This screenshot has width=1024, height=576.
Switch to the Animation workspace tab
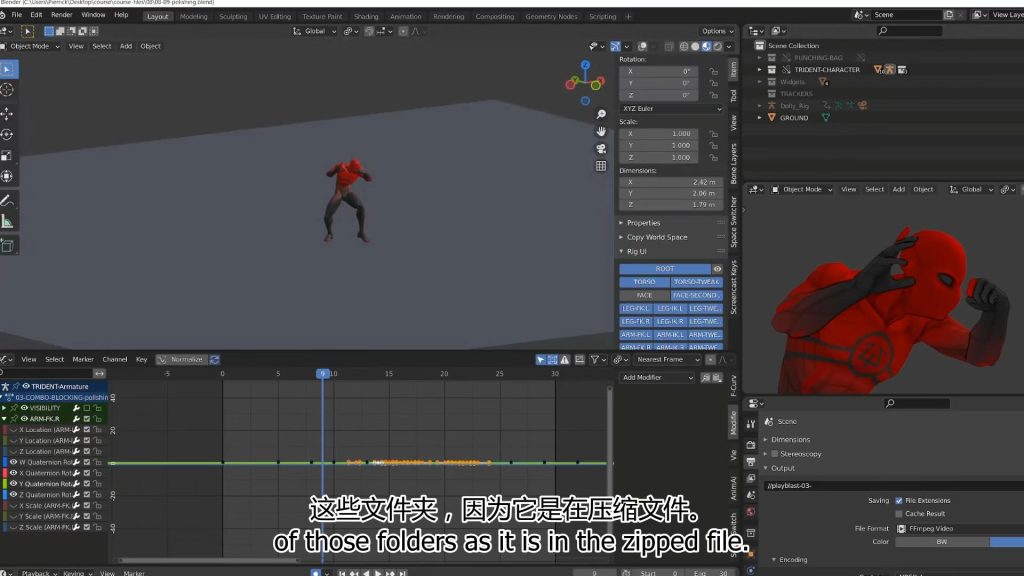point(406,16)
